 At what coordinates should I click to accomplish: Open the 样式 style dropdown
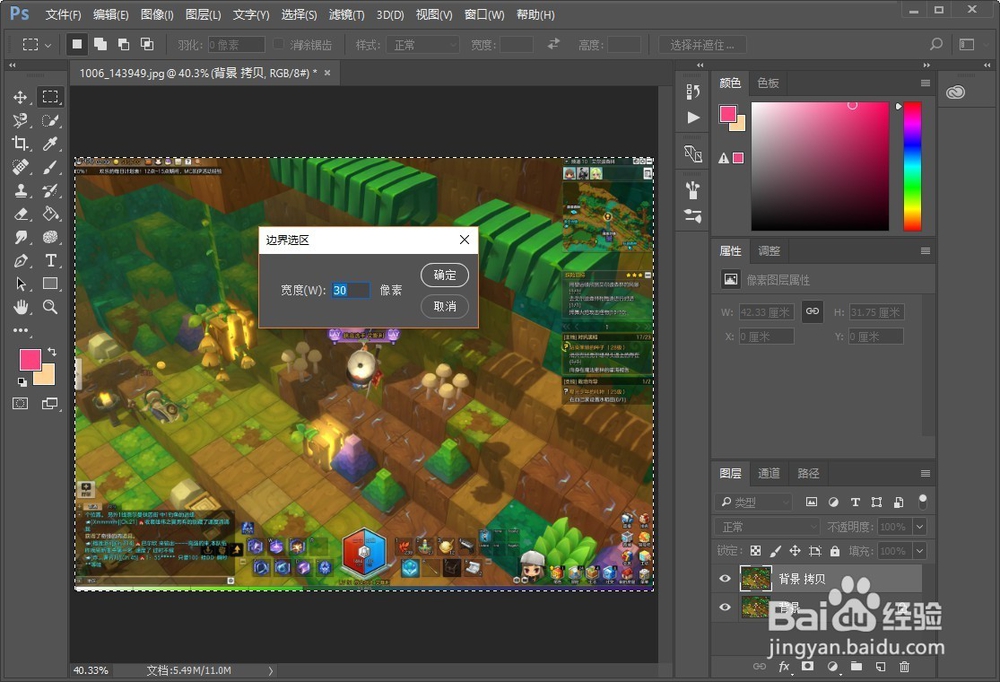tap(423, 45)
